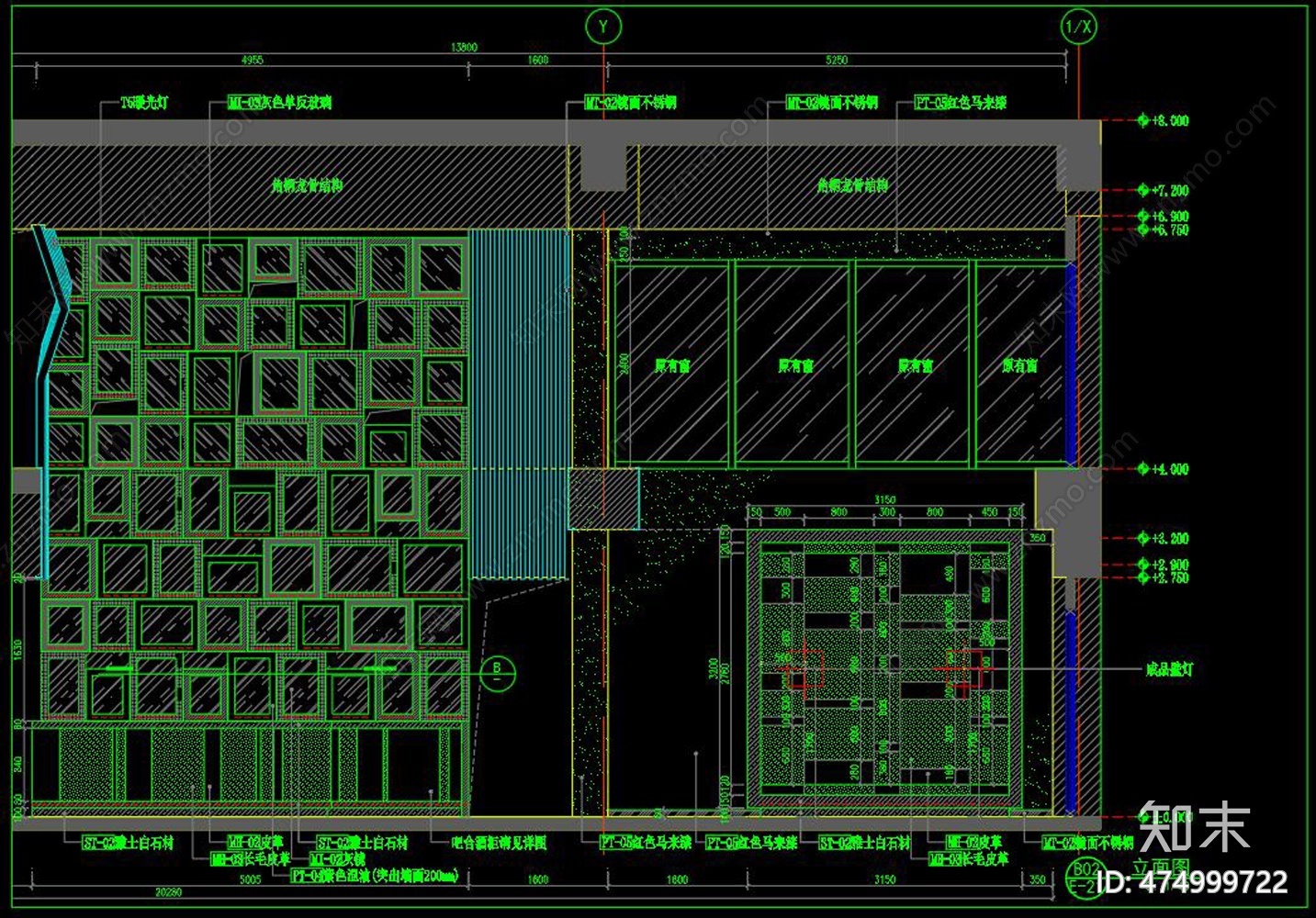Click the 2400 window height dimension
The height and width of the screenshot is (918, 1316).
point(624,365)
